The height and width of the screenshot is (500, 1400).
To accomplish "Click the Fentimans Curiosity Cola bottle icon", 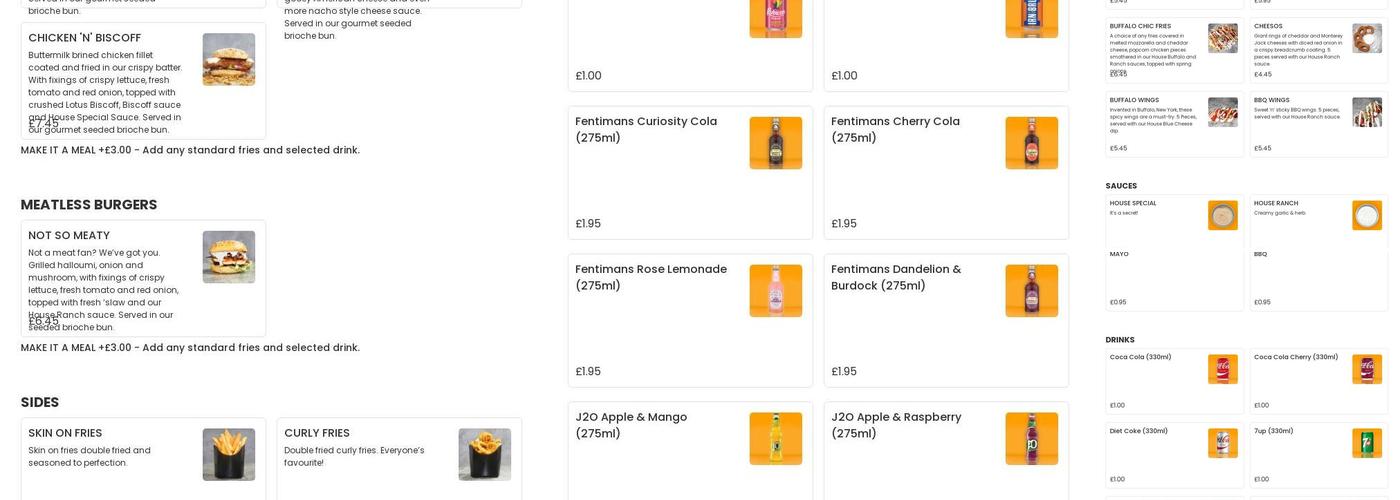I will click(x=775, y=143).
